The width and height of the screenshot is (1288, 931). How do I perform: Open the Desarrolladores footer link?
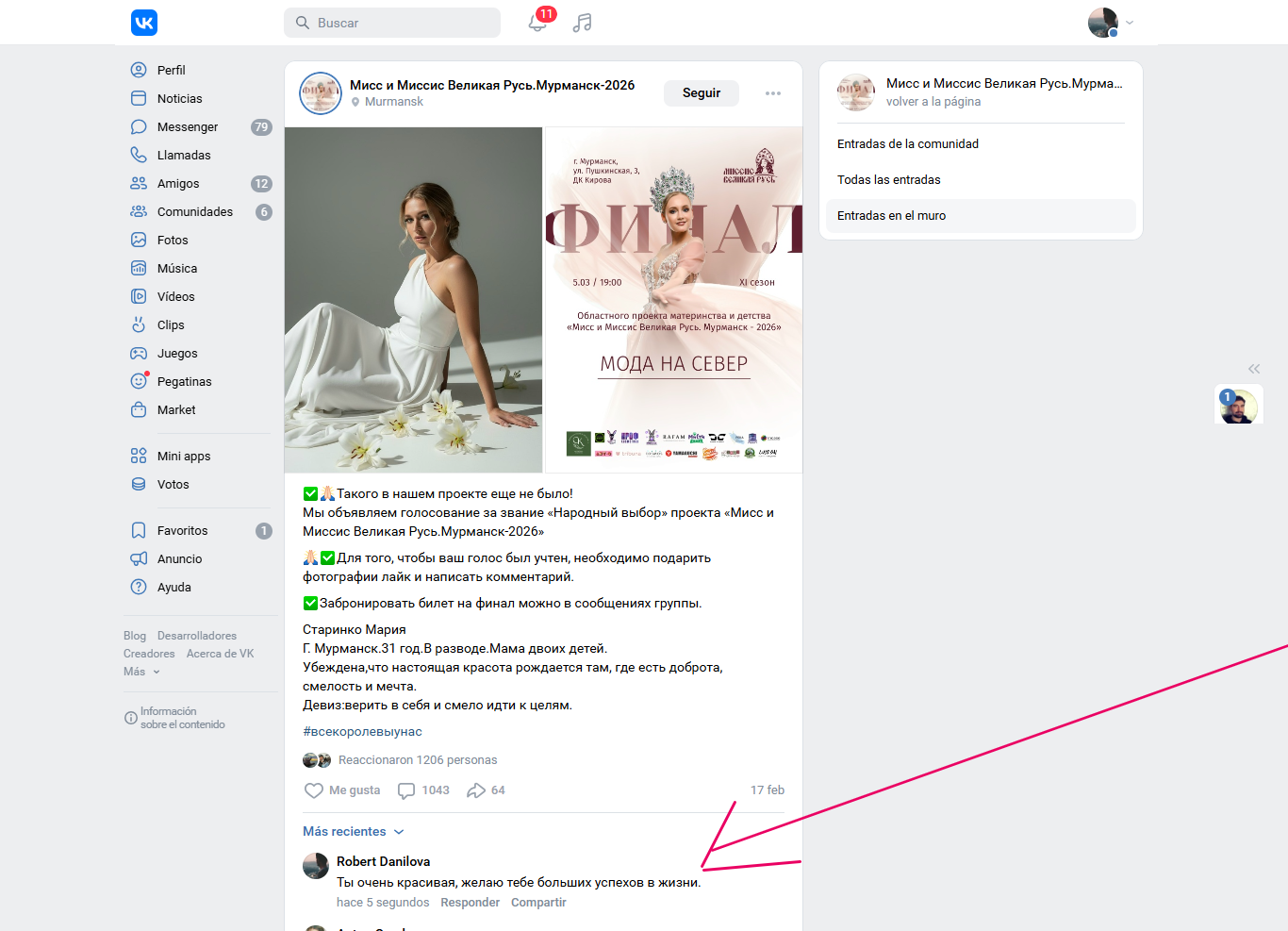click(x=197, y=636)
